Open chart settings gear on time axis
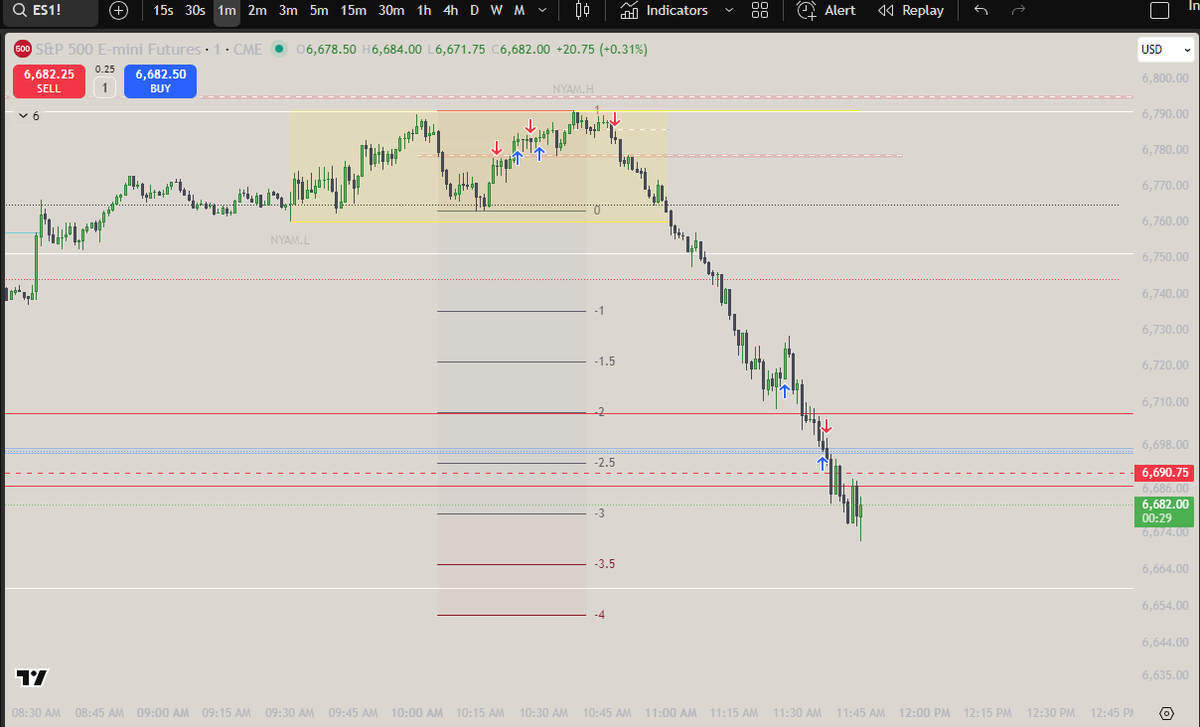This screenshot has width=1200, height=727. coord(1165,713)
